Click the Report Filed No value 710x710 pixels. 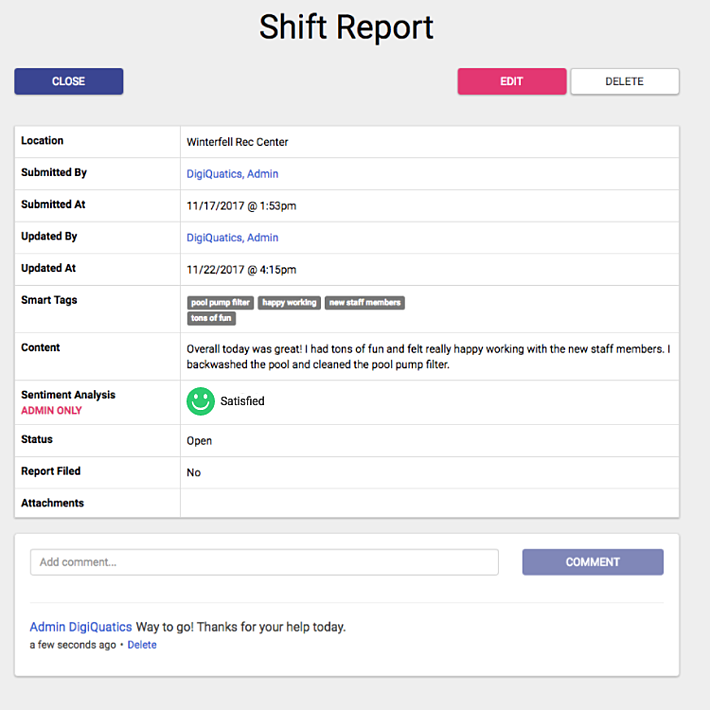coord(193,473)
